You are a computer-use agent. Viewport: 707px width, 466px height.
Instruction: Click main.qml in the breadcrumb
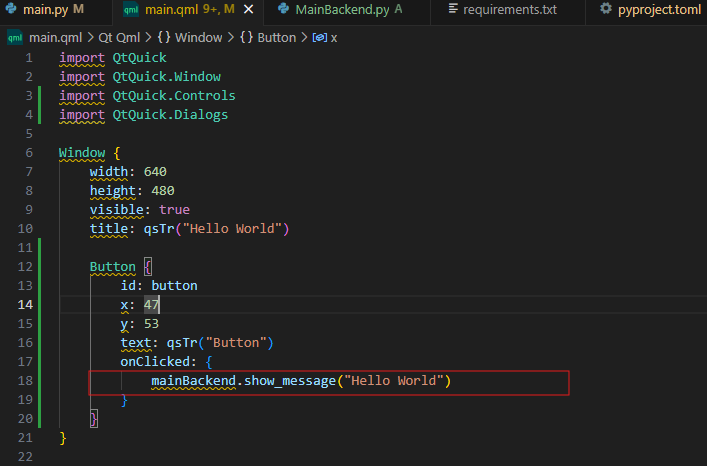coord(55,38)
